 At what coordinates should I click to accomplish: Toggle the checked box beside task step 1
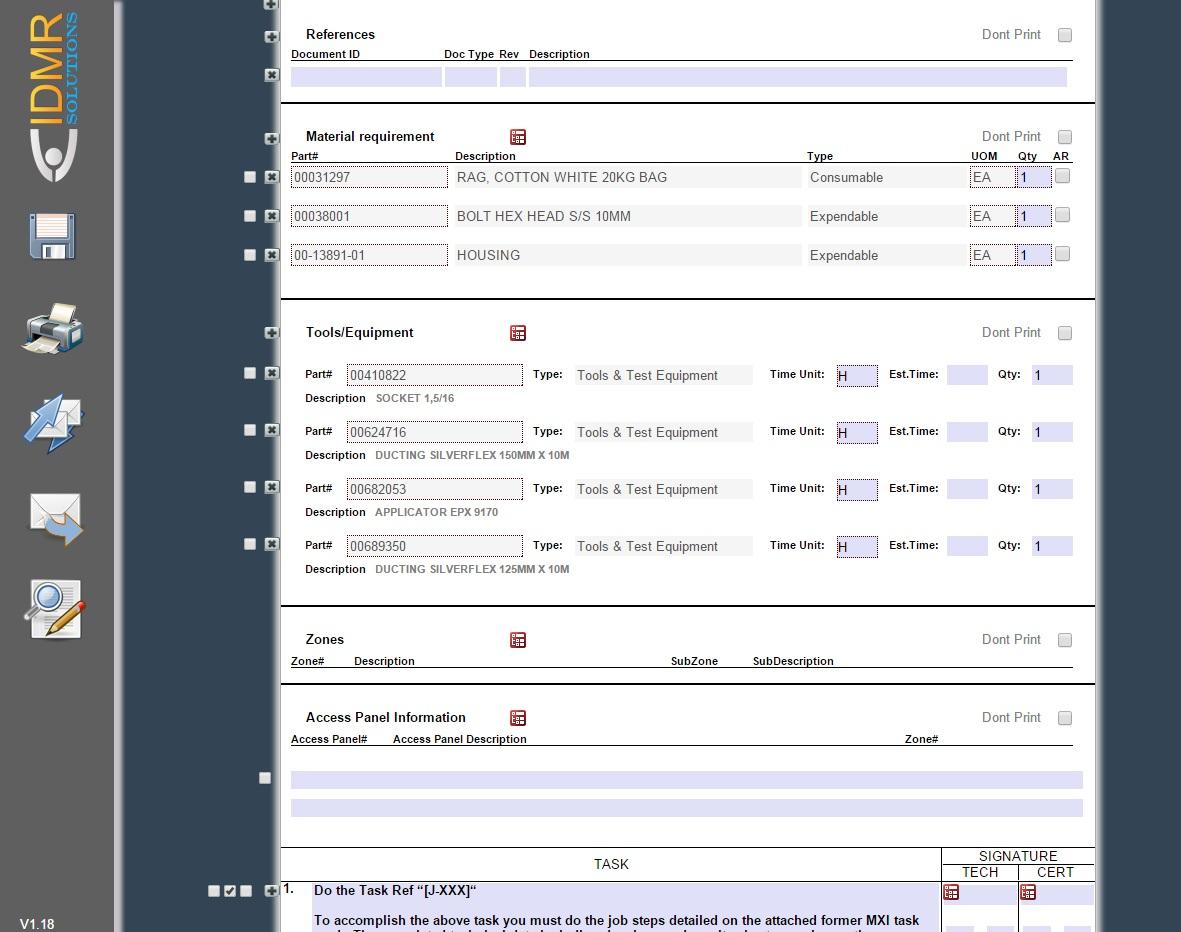click(230, 891)
